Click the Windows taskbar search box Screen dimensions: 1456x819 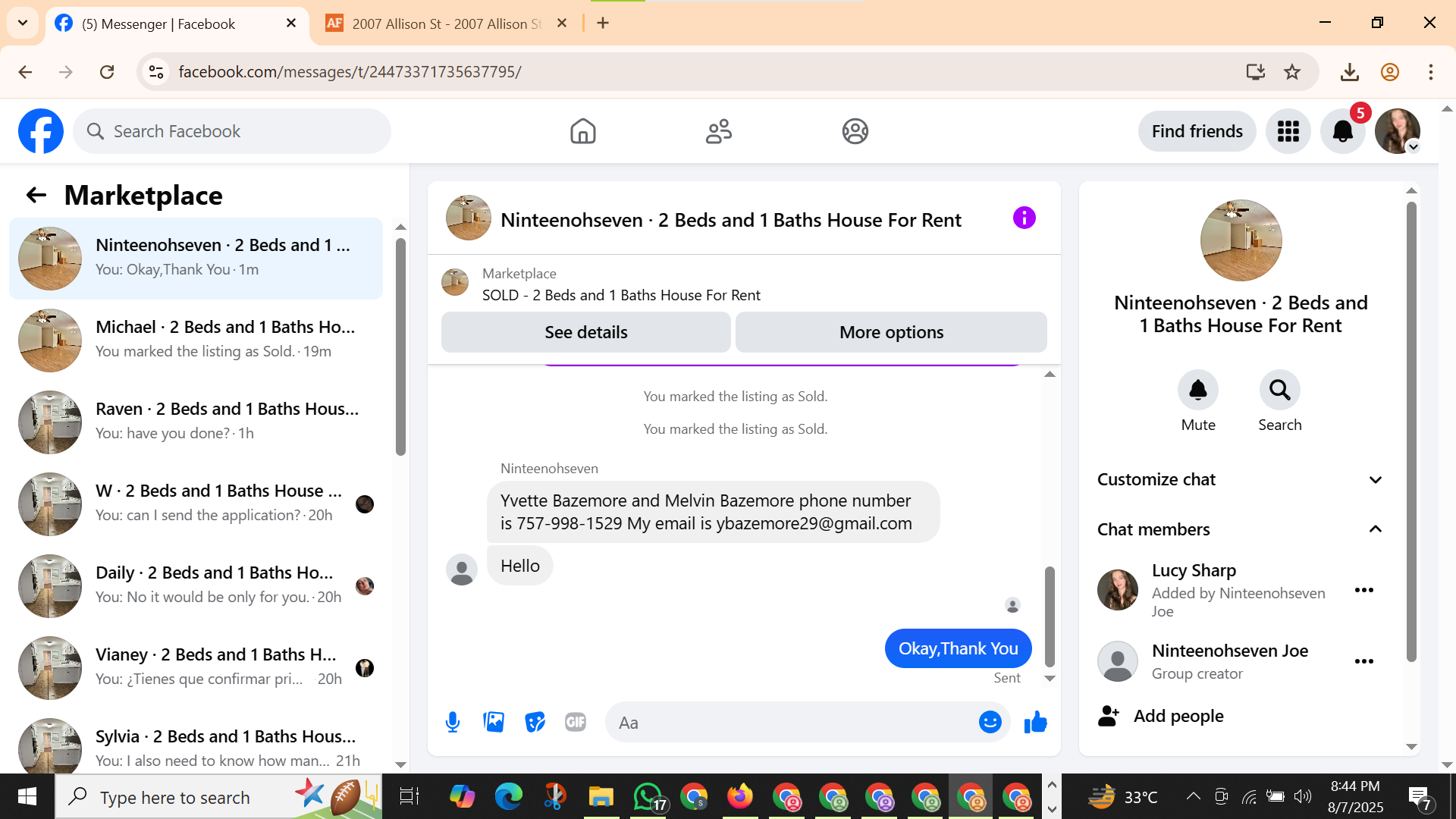pyautogui.click(x=218, y=796)
